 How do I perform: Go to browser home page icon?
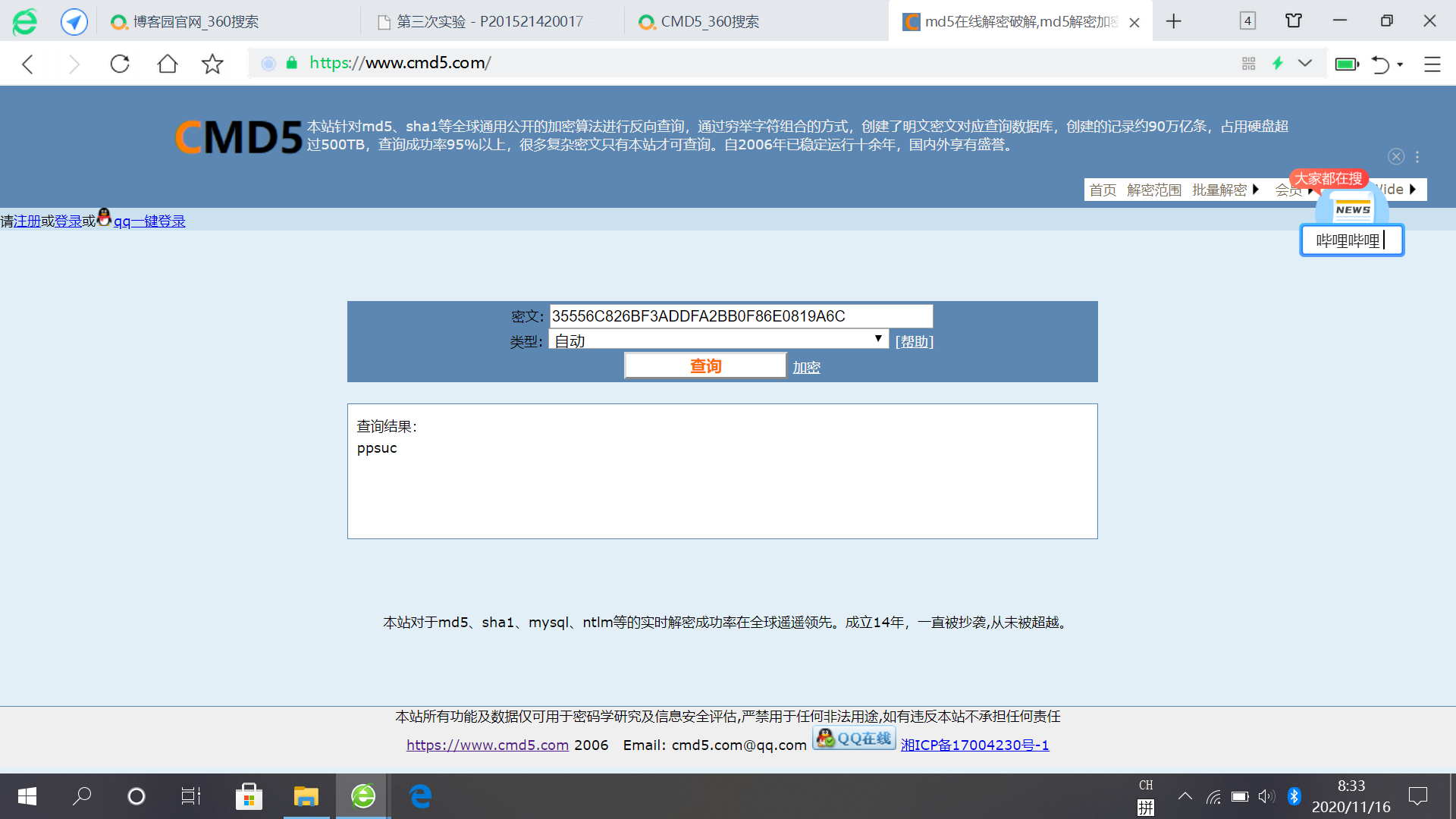click(167, 64)
